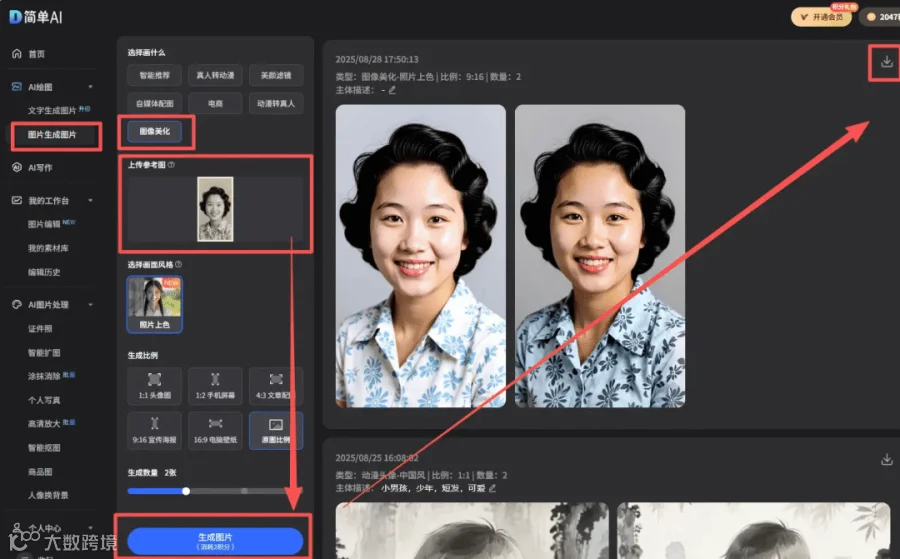Select the 16:9 电脑壁纸 ratio option
This screenshot has width=900, height=559.
tap(215, 430)
